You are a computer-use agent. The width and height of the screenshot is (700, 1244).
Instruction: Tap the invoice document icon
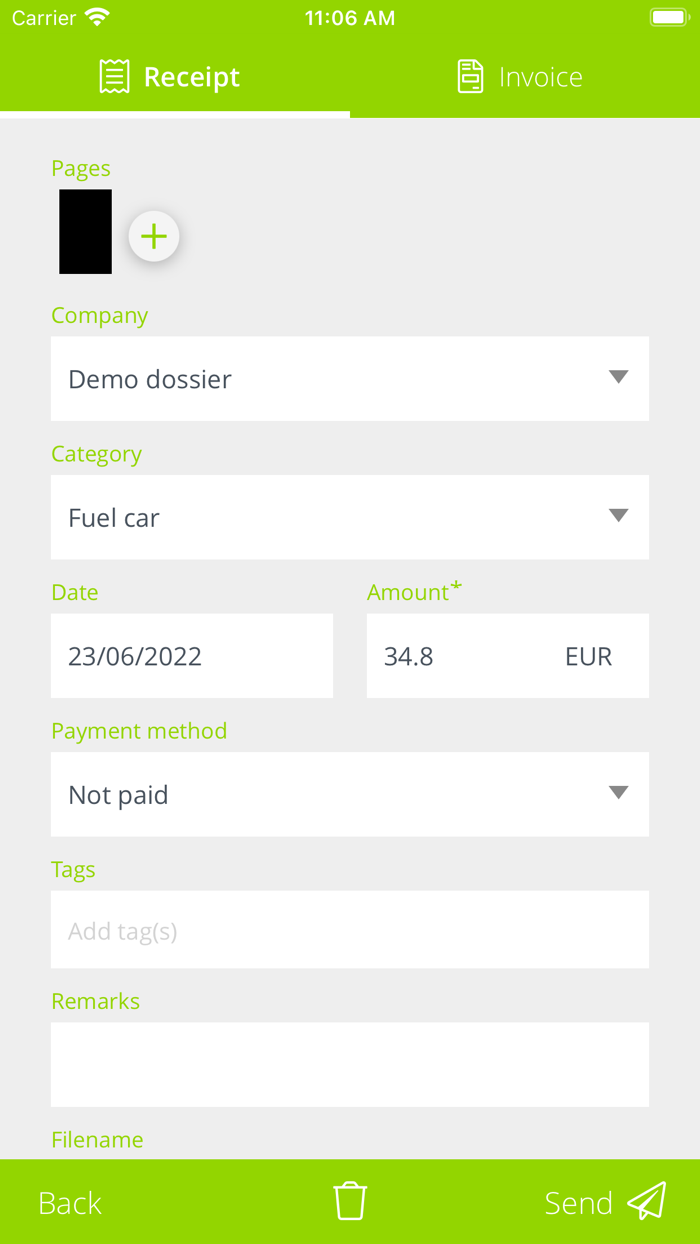click(x=470, y=77)
